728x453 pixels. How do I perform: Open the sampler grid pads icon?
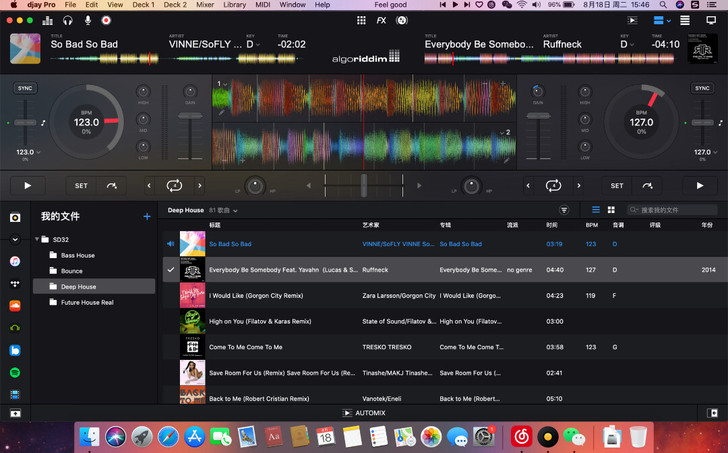pyautogui.click(x=361, y=20)
